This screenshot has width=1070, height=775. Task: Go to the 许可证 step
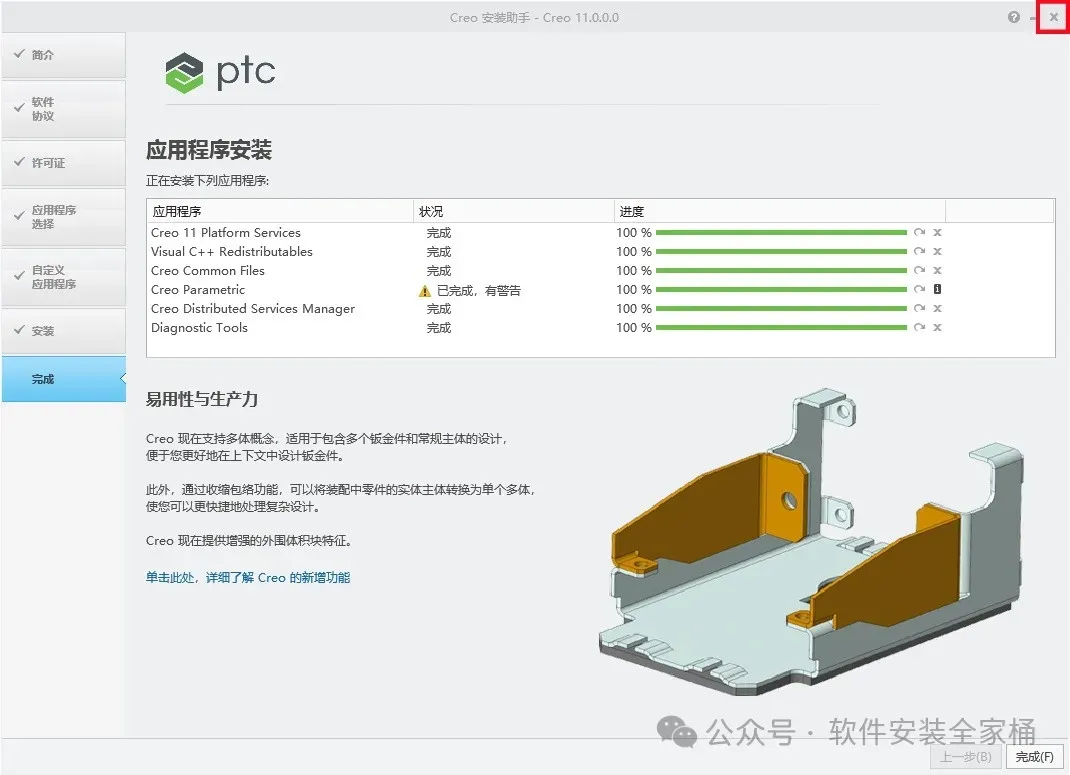pos(63,163)
